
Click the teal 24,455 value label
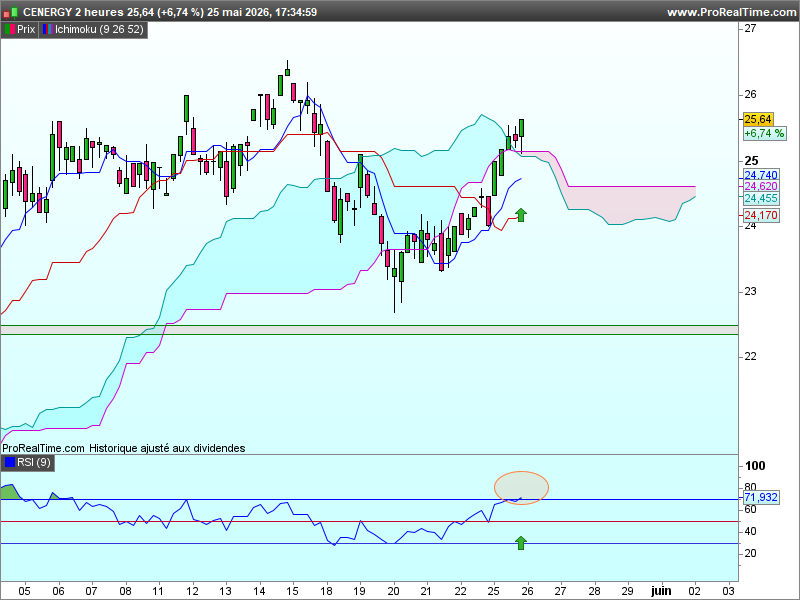761,198
